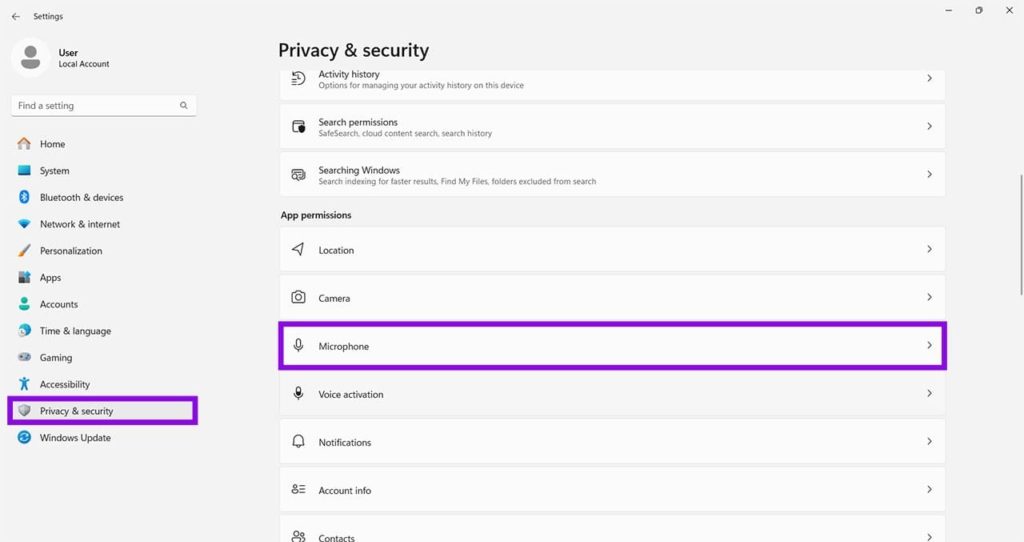Click the camera icon in App permissions
Viewport: 1024px width, 542px height.
coord(298,297)
